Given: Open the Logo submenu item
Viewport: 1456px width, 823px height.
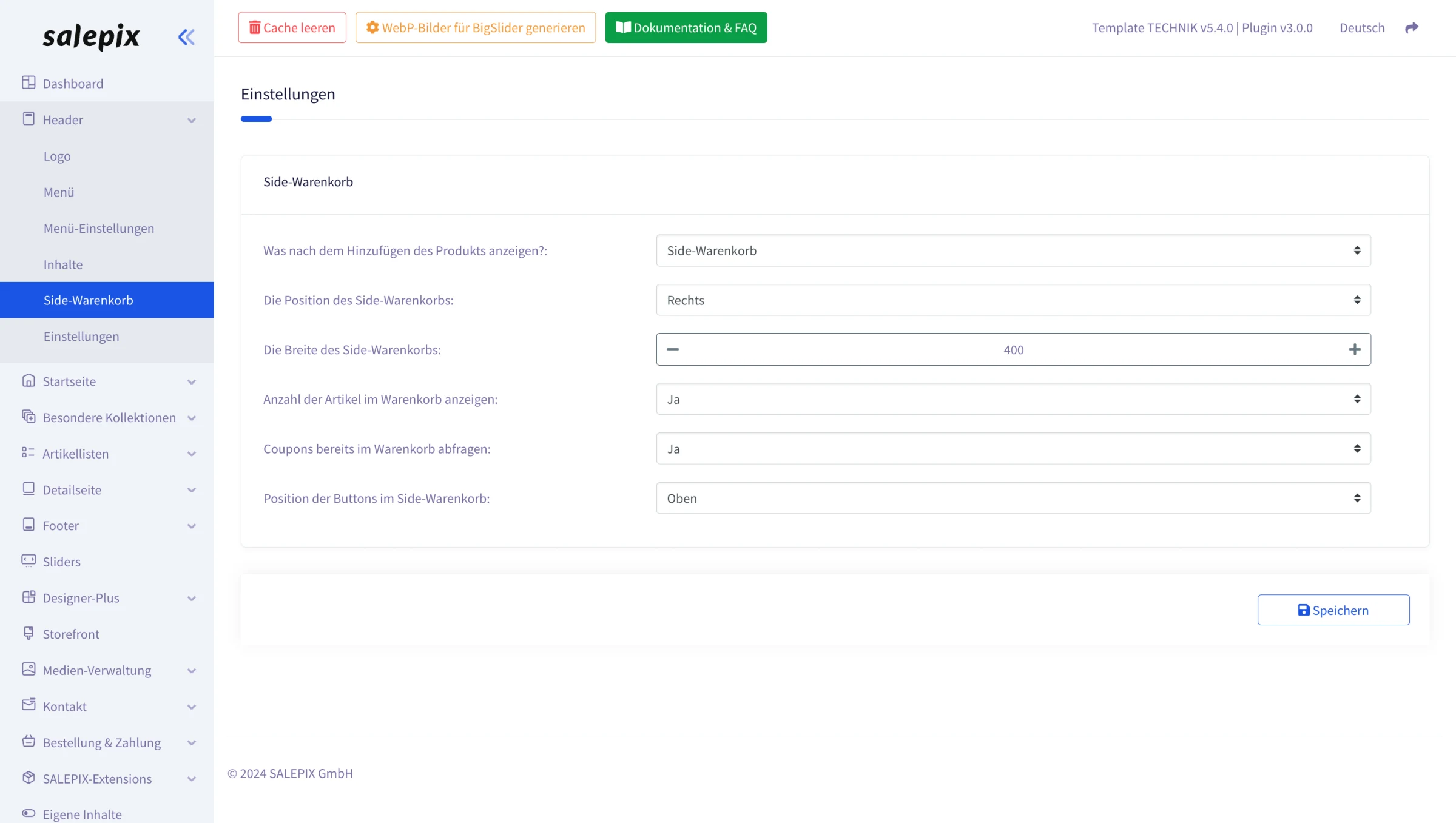Looking at the screenshot, I should pos(107,156).
